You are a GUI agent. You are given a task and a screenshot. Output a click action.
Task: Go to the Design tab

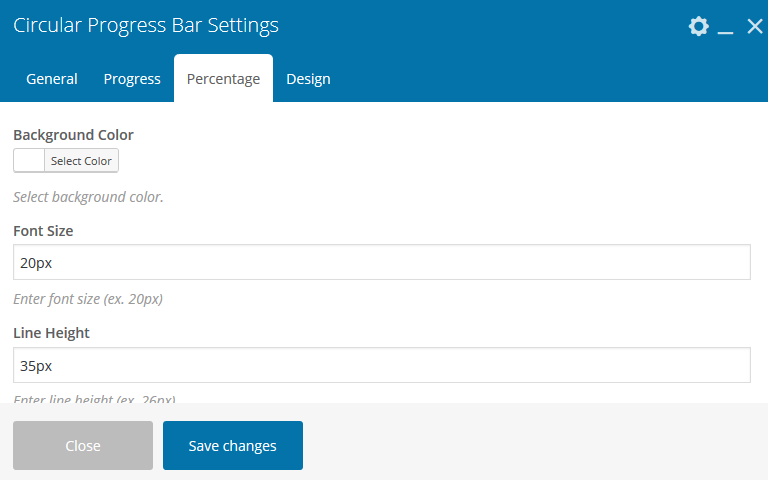pyautogui.click(x=308, y=79)
